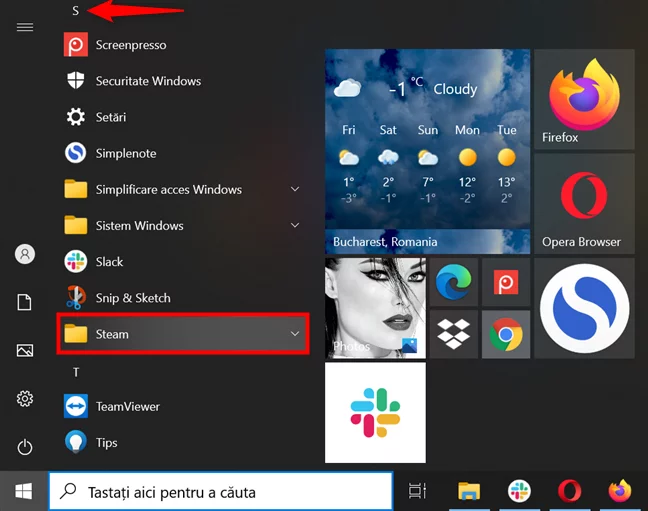Open Documents from Start sidebar
The image size is (648, 511).
tap(25, 302)
